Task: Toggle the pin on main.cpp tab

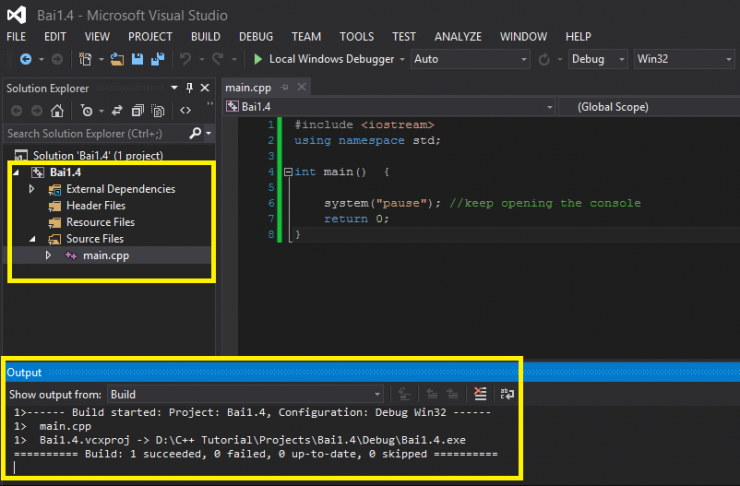Action: click(285, 87)
